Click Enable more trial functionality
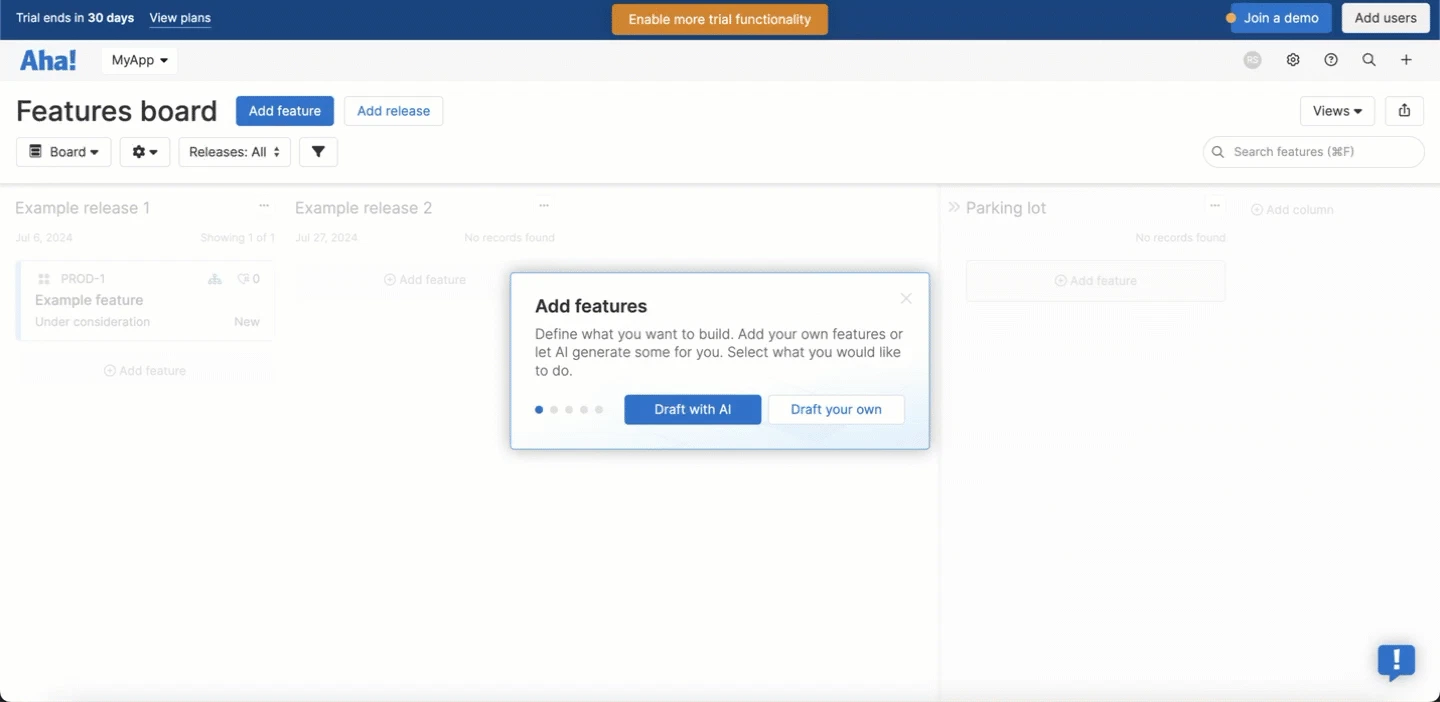The image size is (1440, 702). pyautogui.click(x=720, y=19)
